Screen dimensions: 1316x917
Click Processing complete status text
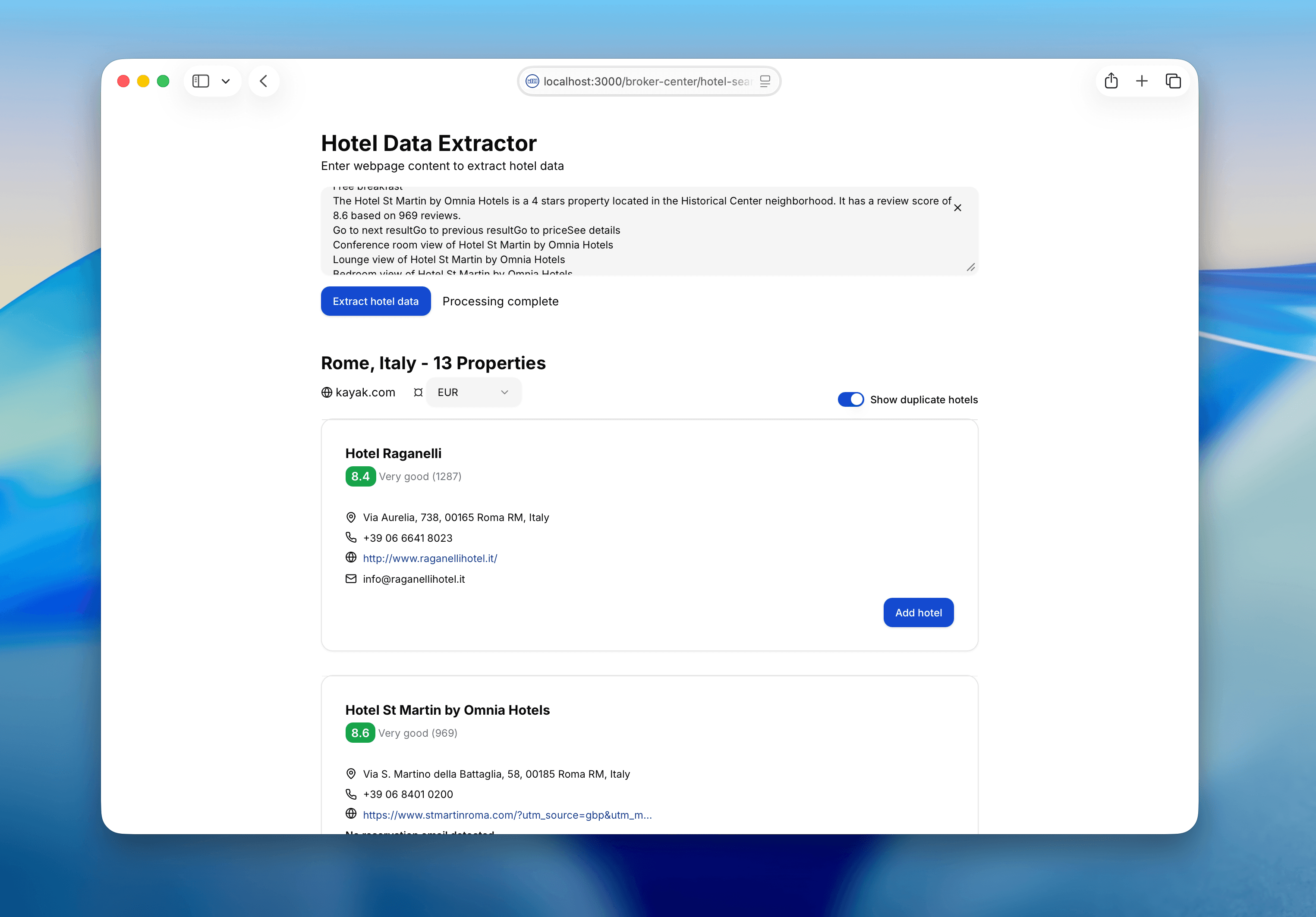coord(501,301)
